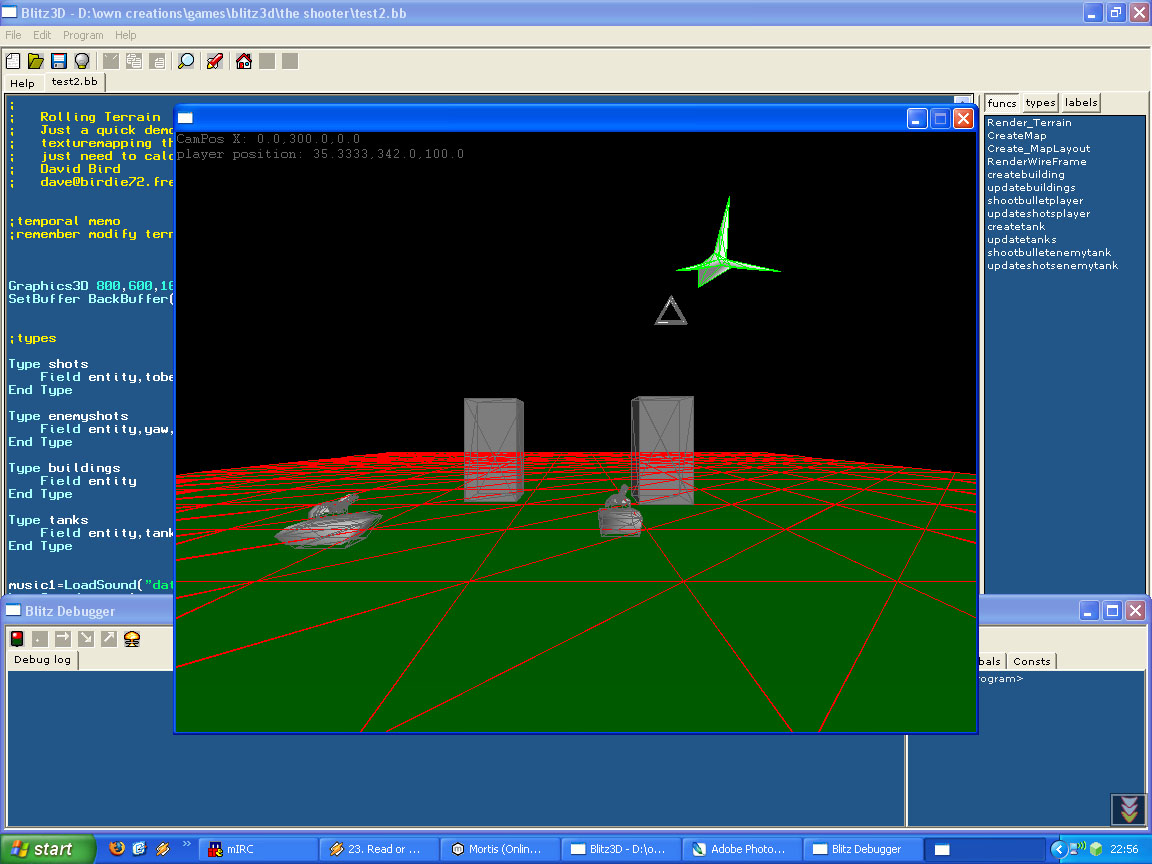Screen dimensions: 1152x864
Task: Switch to the funcs tab
Action: click(1002, 103)
